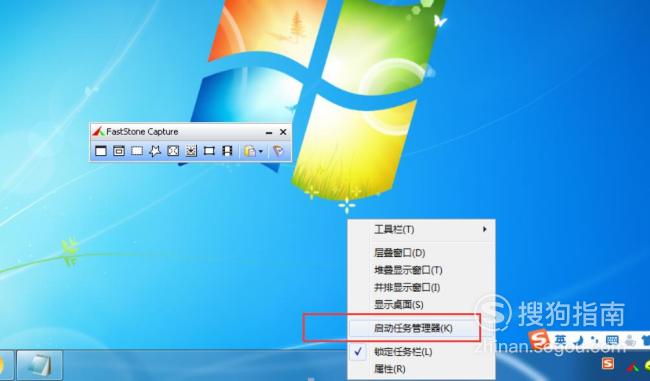Toggle punctuation mode on Sogou bar

point(595,340)
